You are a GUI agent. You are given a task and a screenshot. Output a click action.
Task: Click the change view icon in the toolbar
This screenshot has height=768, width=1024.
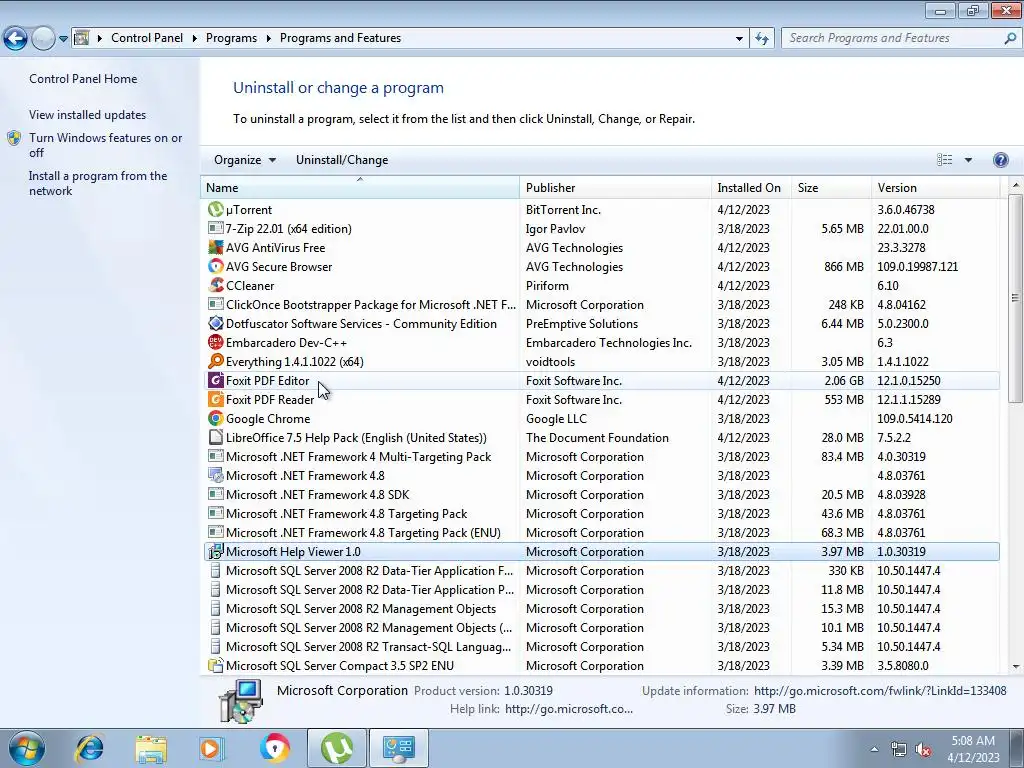coord(944,160)
